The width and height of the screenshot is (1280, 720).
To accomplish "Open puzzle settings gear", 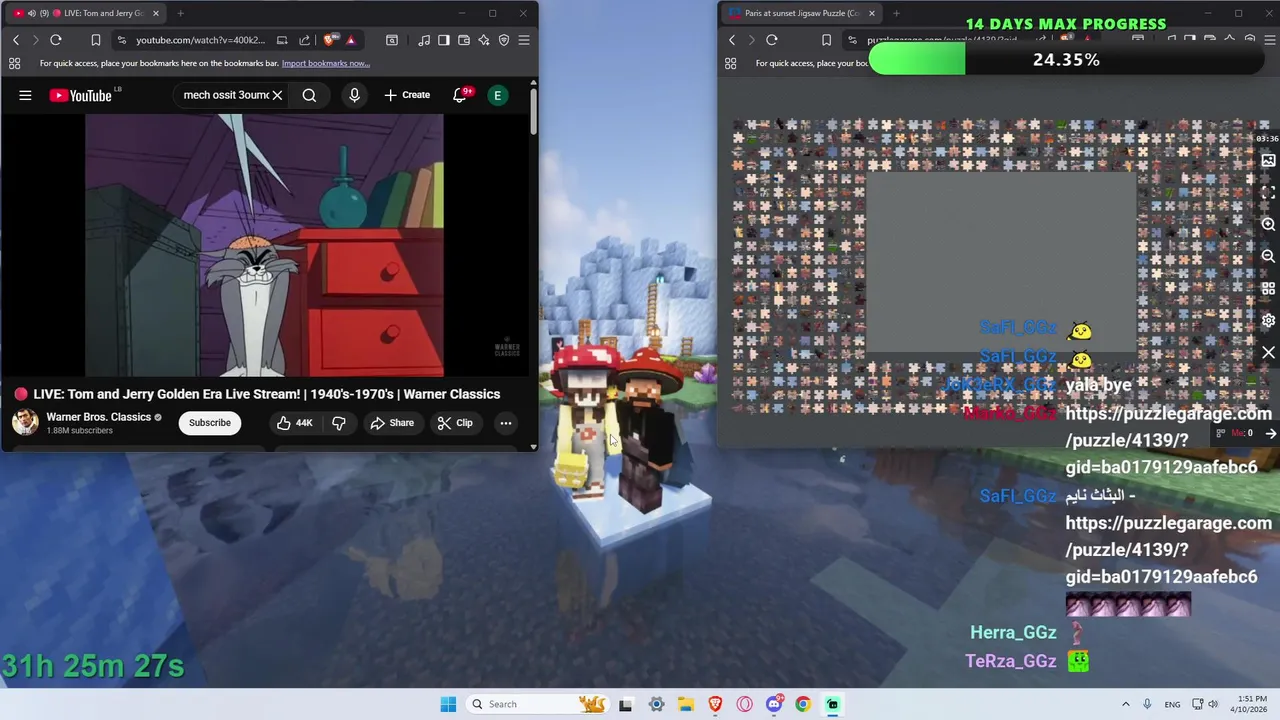I will (x=1268, y=321).
